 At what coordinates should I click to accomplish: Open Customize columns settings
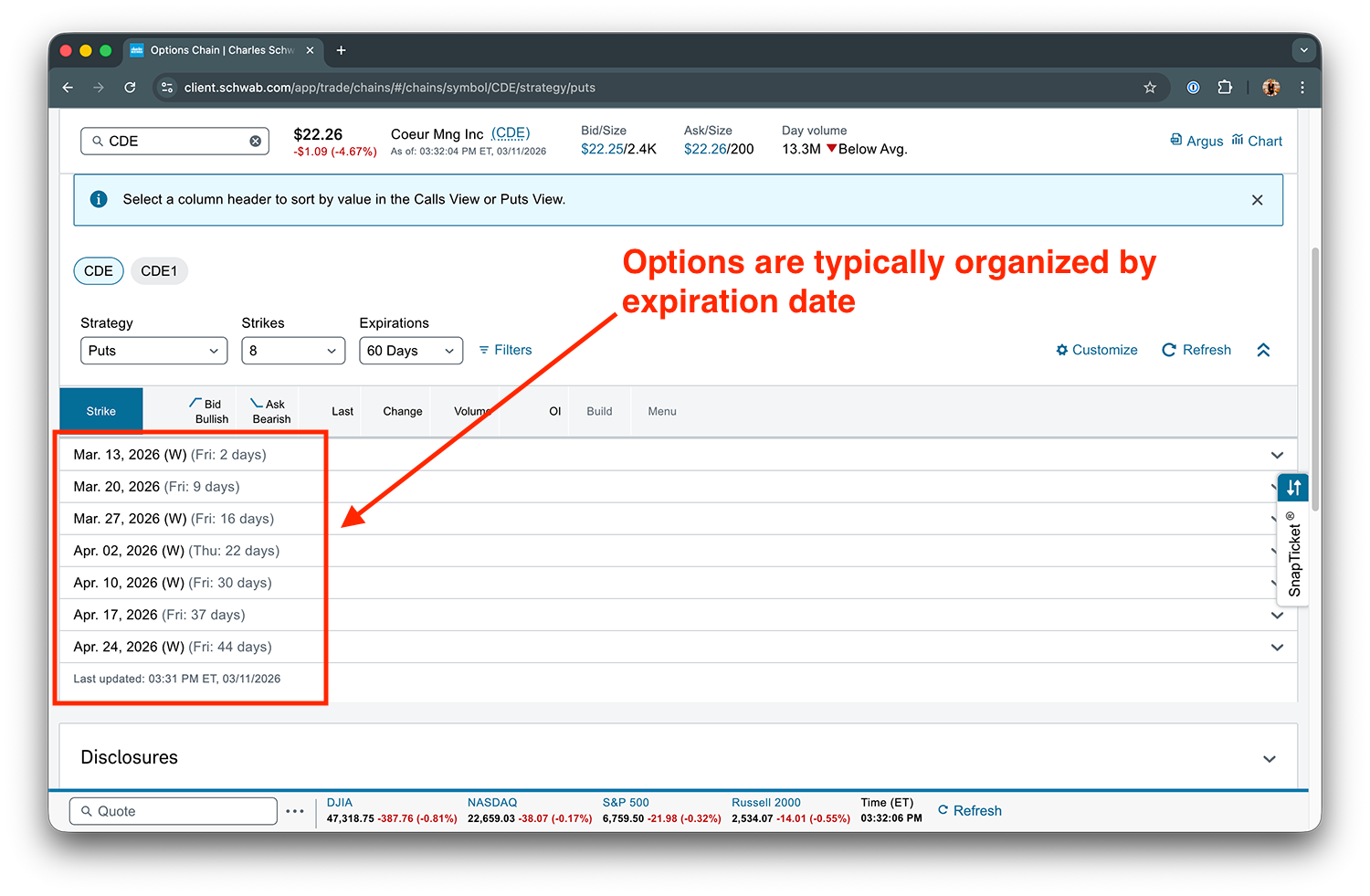(1097, 350)
